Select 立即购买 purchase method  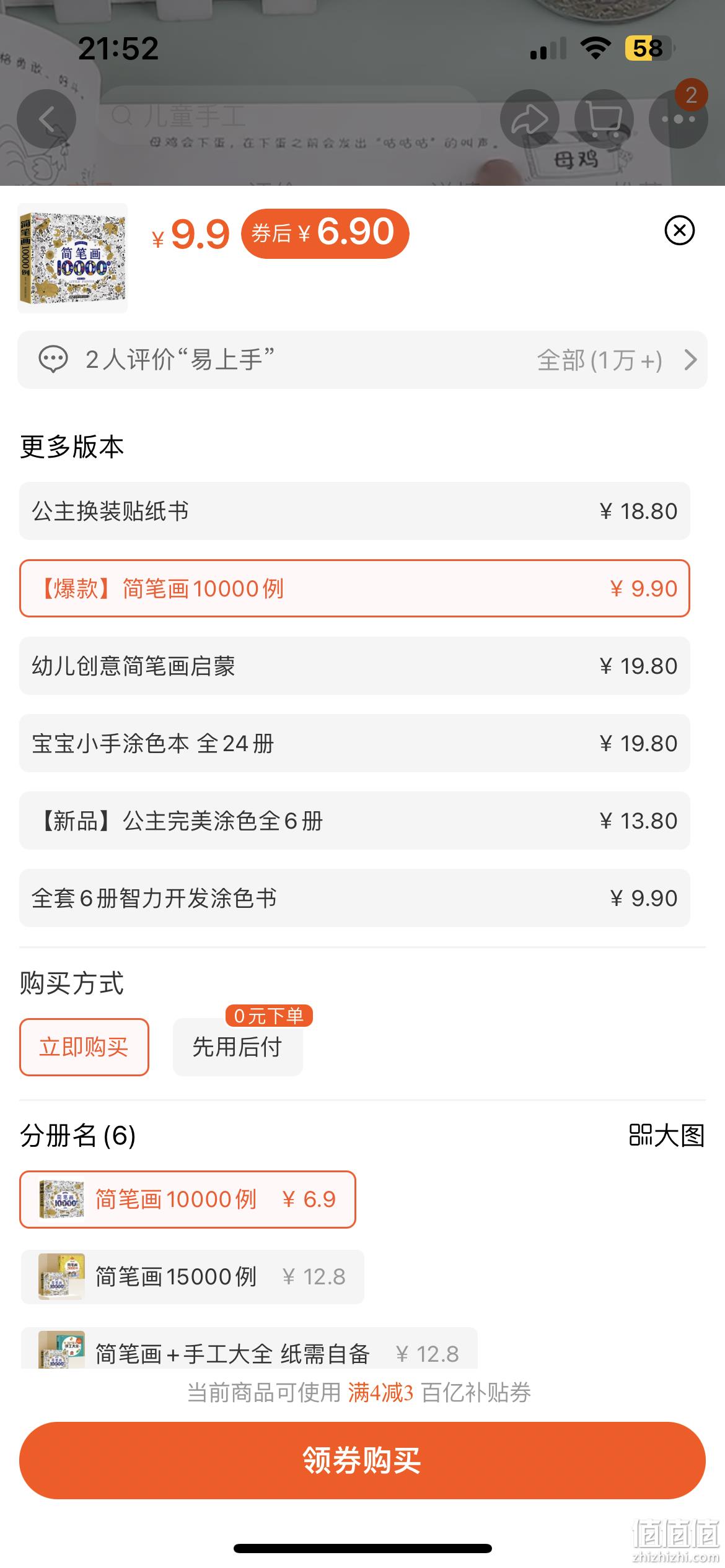point(84,1047)
